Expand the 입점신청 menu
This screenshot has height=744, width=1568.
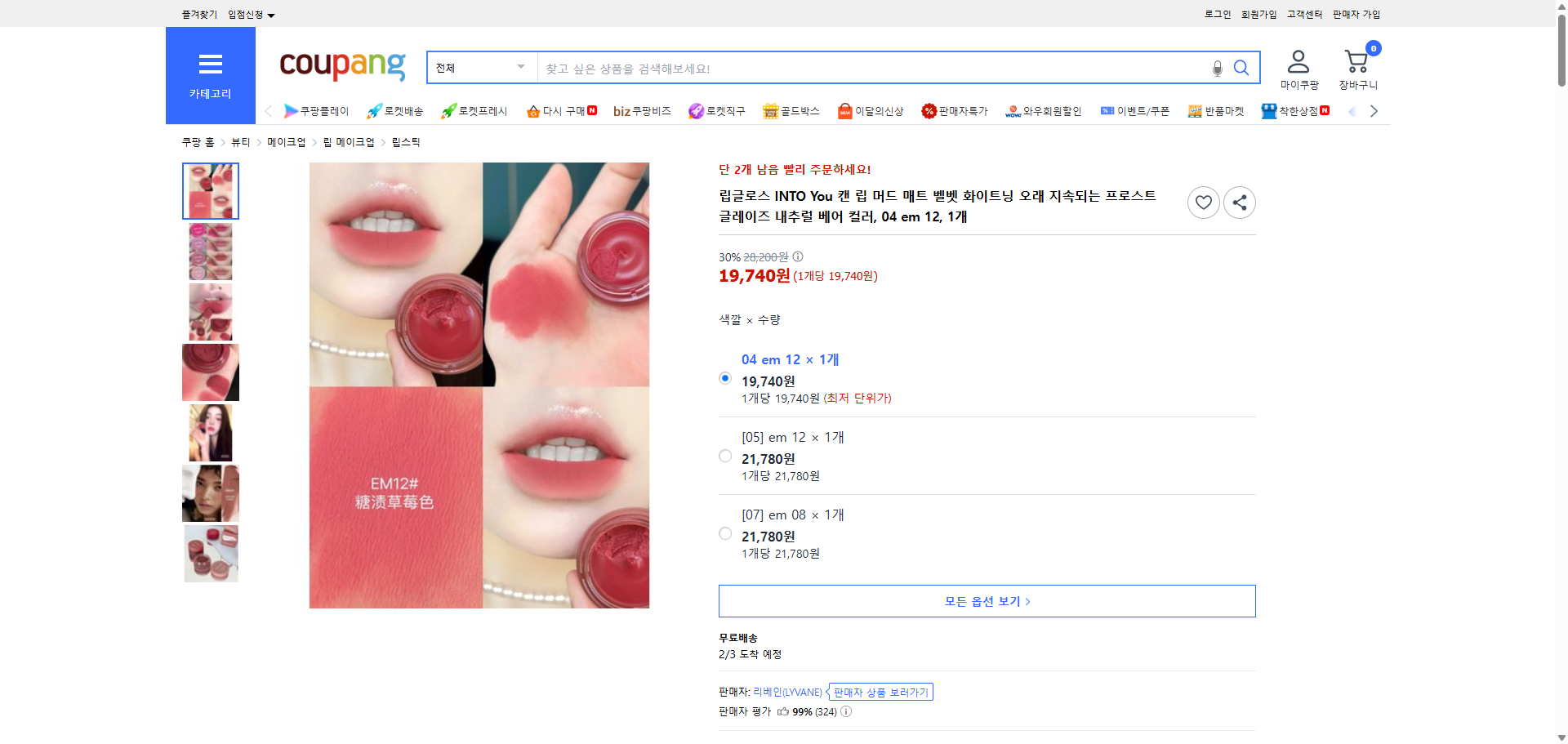[x=248, y=14]
